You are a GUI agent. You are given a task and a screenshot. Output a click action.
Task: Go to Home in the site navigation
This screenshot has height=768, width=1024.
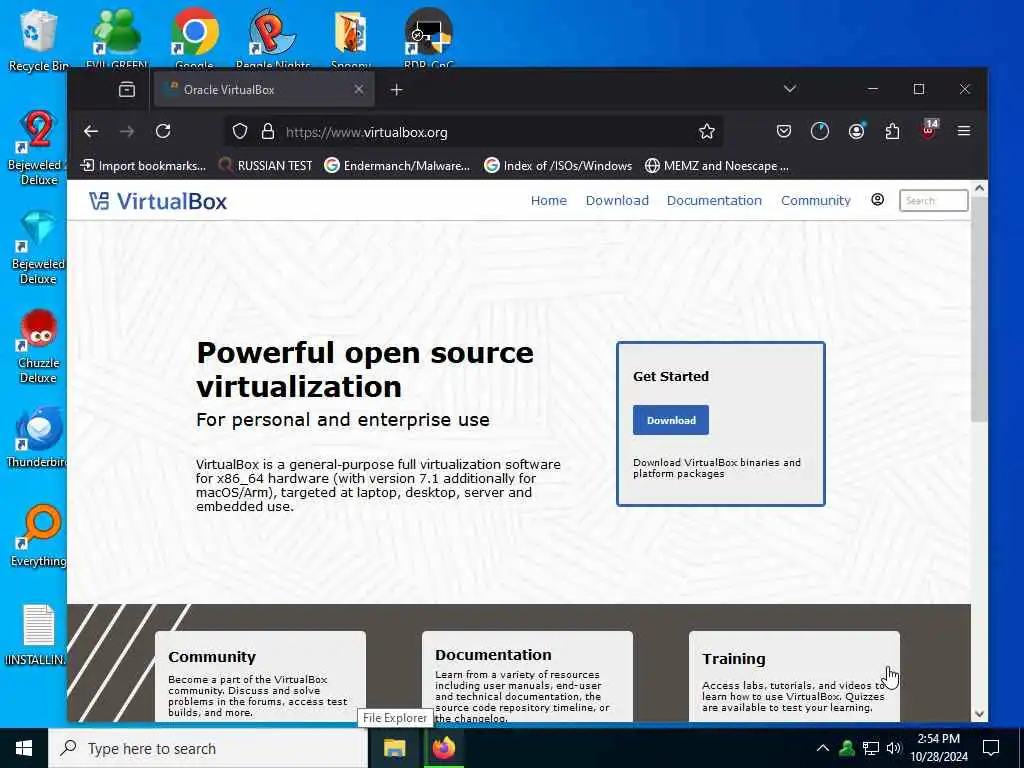(x=549, y=200)
